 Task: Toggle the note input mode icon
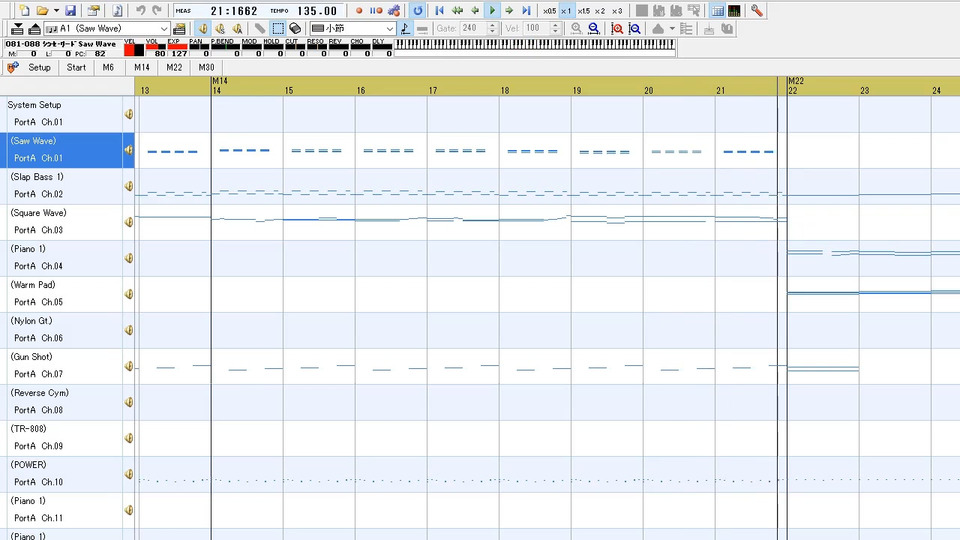(x=405, y=28)
